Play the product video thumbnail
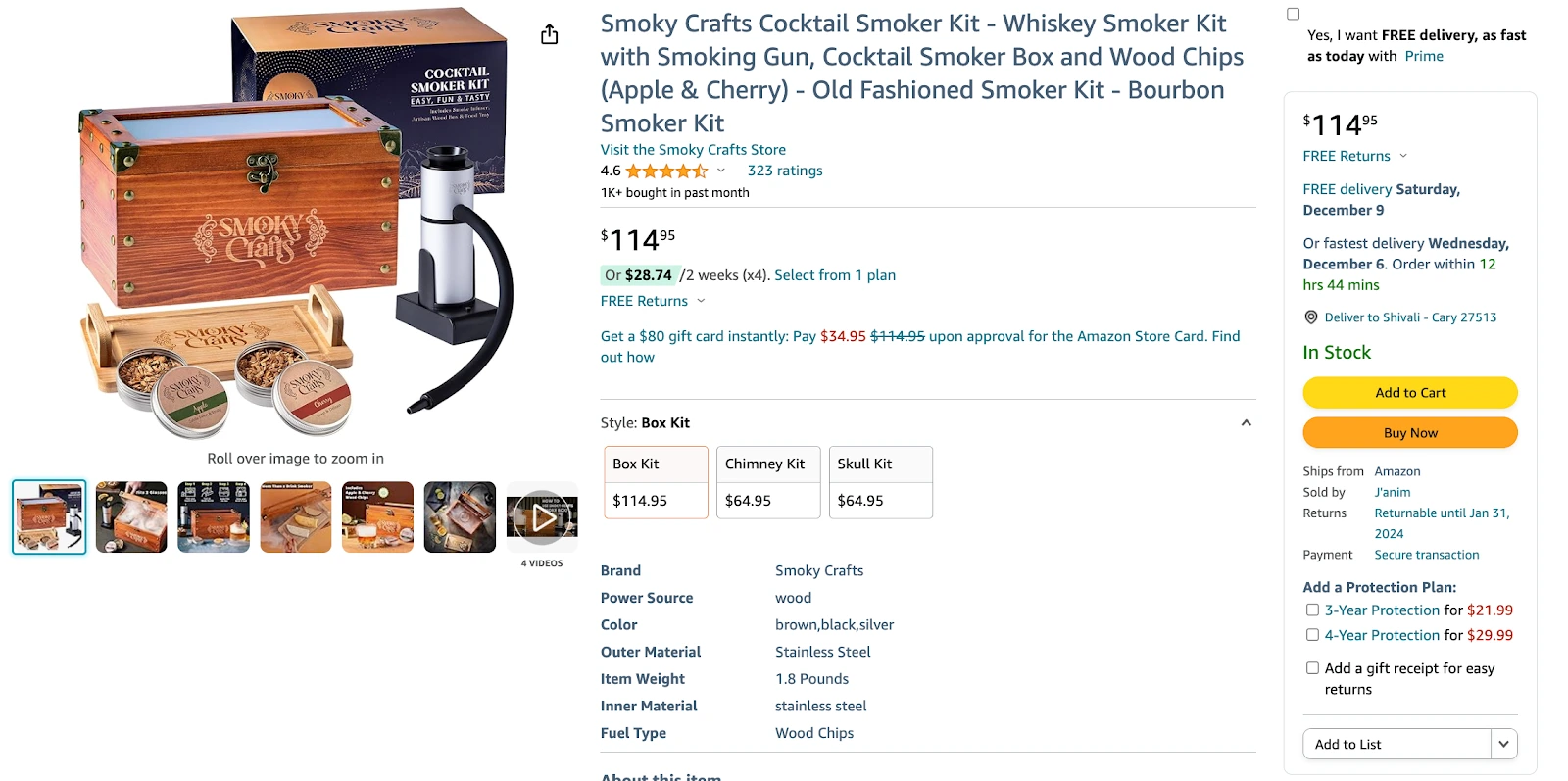The height and width of the screenshot is (781, 1568). pos(542,517)
